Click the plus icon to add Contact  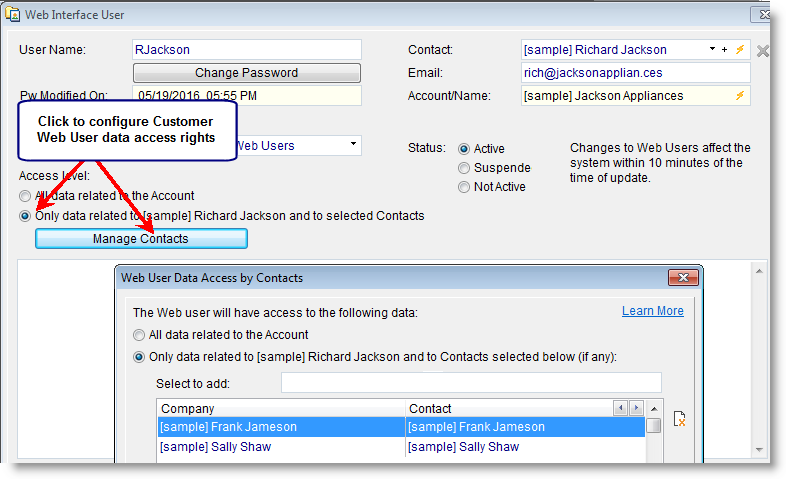(x=725, y=49)
